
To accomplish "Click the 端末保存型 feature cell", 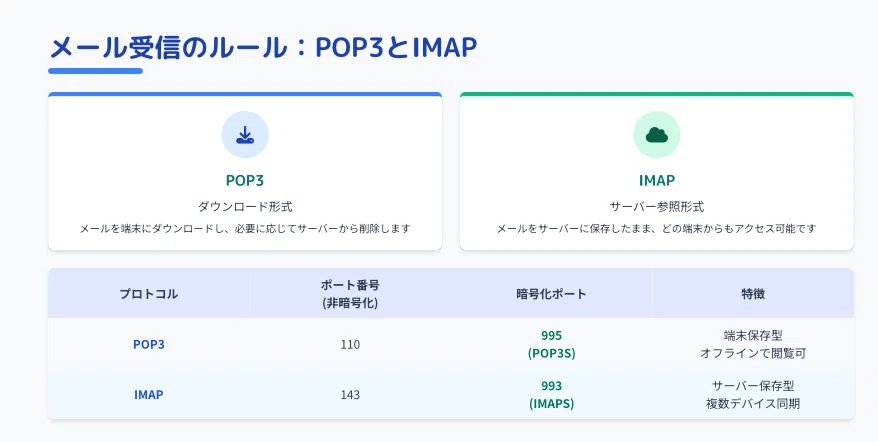I will [753, 344].
